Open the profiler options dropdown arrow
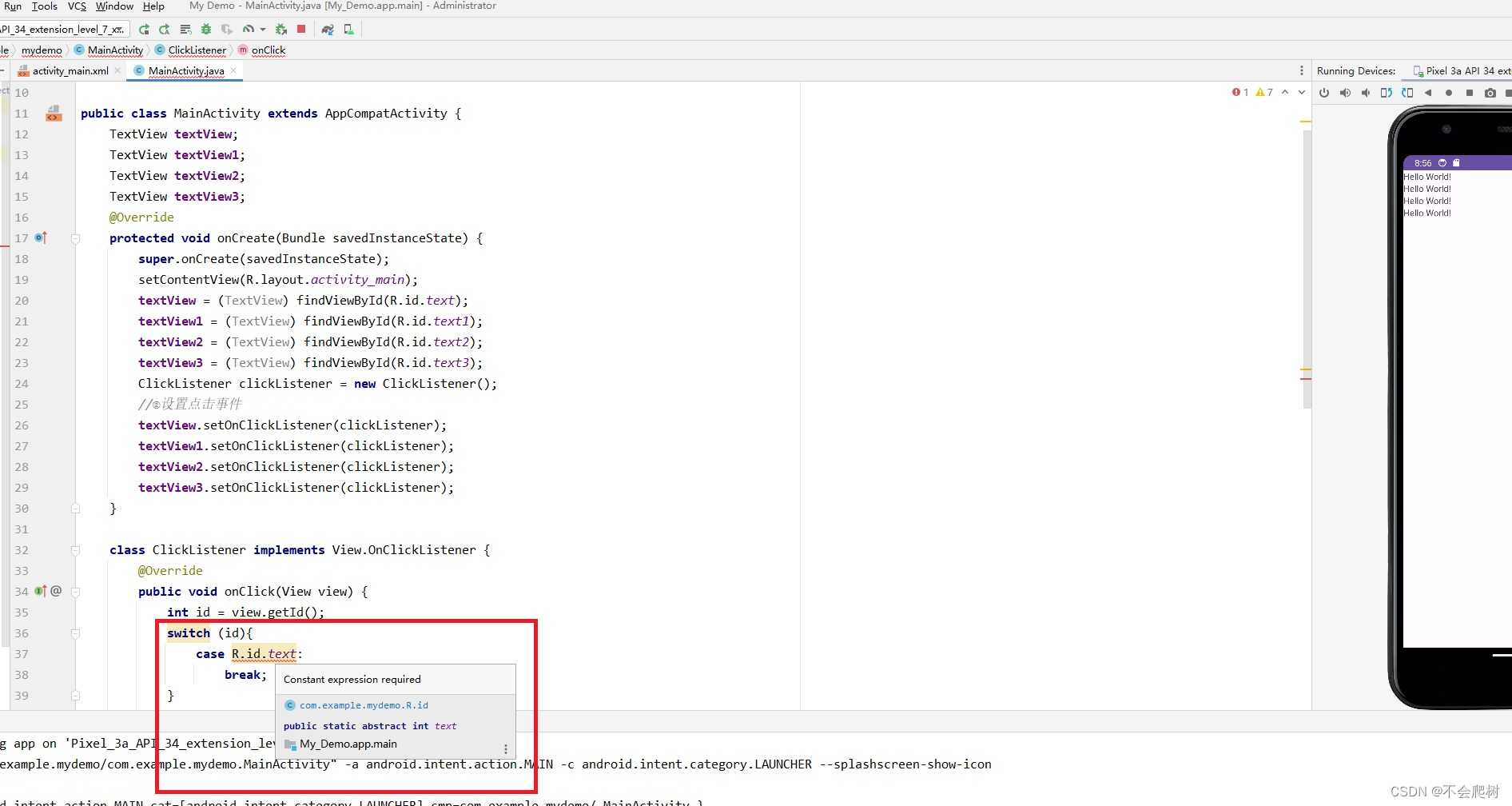Image resolution: width=1512 pixels, height=806 pixels. (x=262, y=30)
